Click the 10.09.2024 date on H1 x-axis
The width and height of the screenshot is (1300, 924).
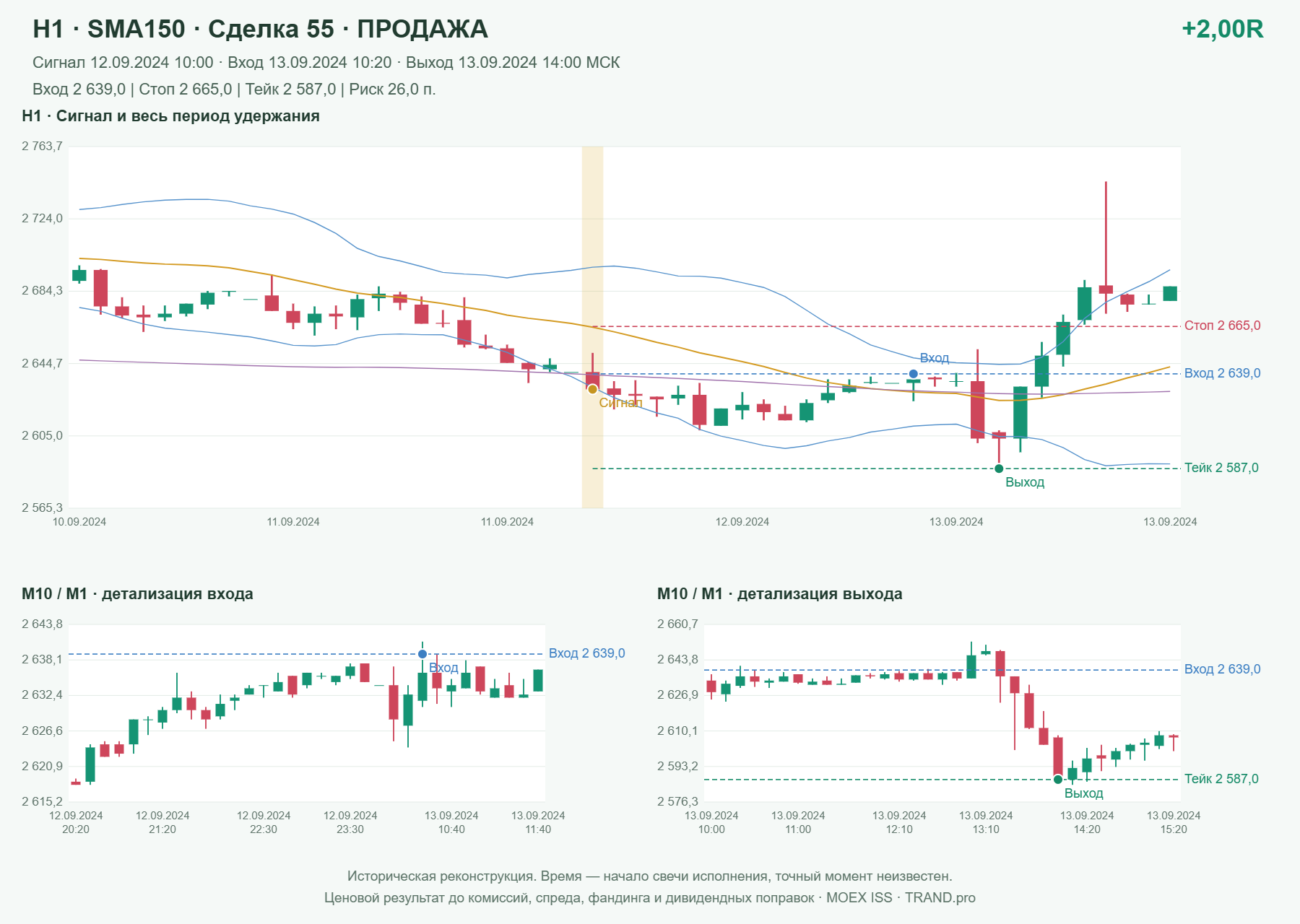[x=79, y=522]
